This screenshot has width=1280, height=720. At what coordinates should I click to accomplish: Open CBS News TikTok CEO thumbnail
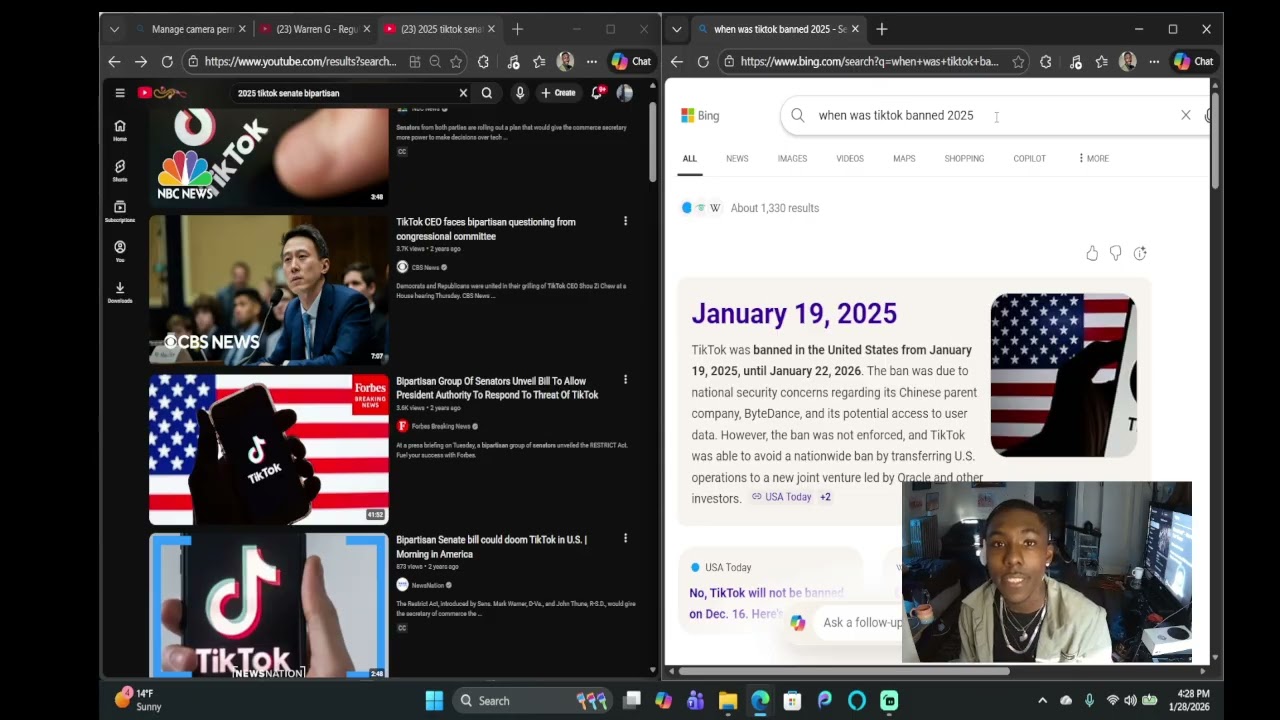[x=269, y=290]
